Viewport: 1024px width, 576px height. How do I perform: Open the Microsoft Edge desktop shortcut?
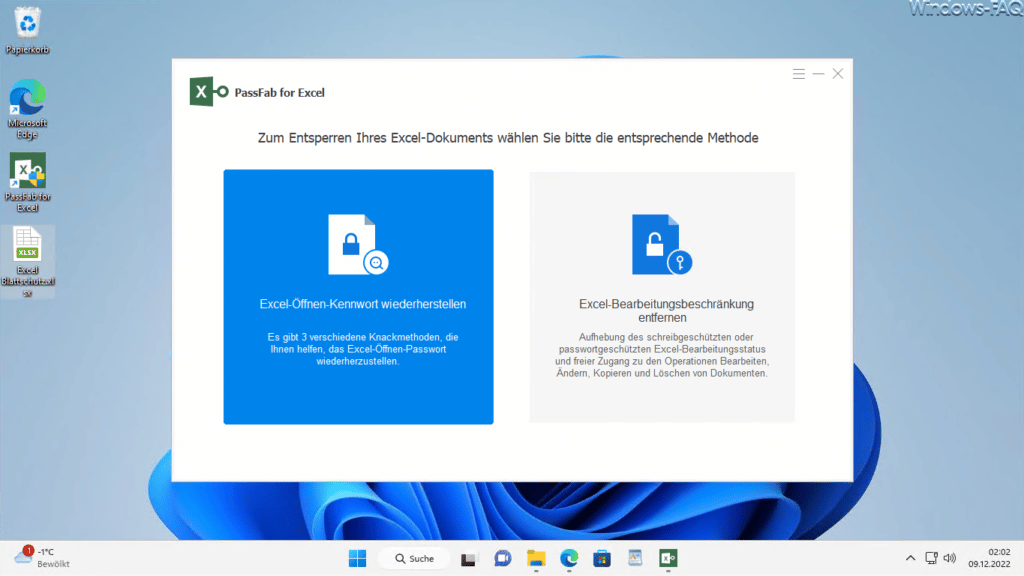pos(27,108)
